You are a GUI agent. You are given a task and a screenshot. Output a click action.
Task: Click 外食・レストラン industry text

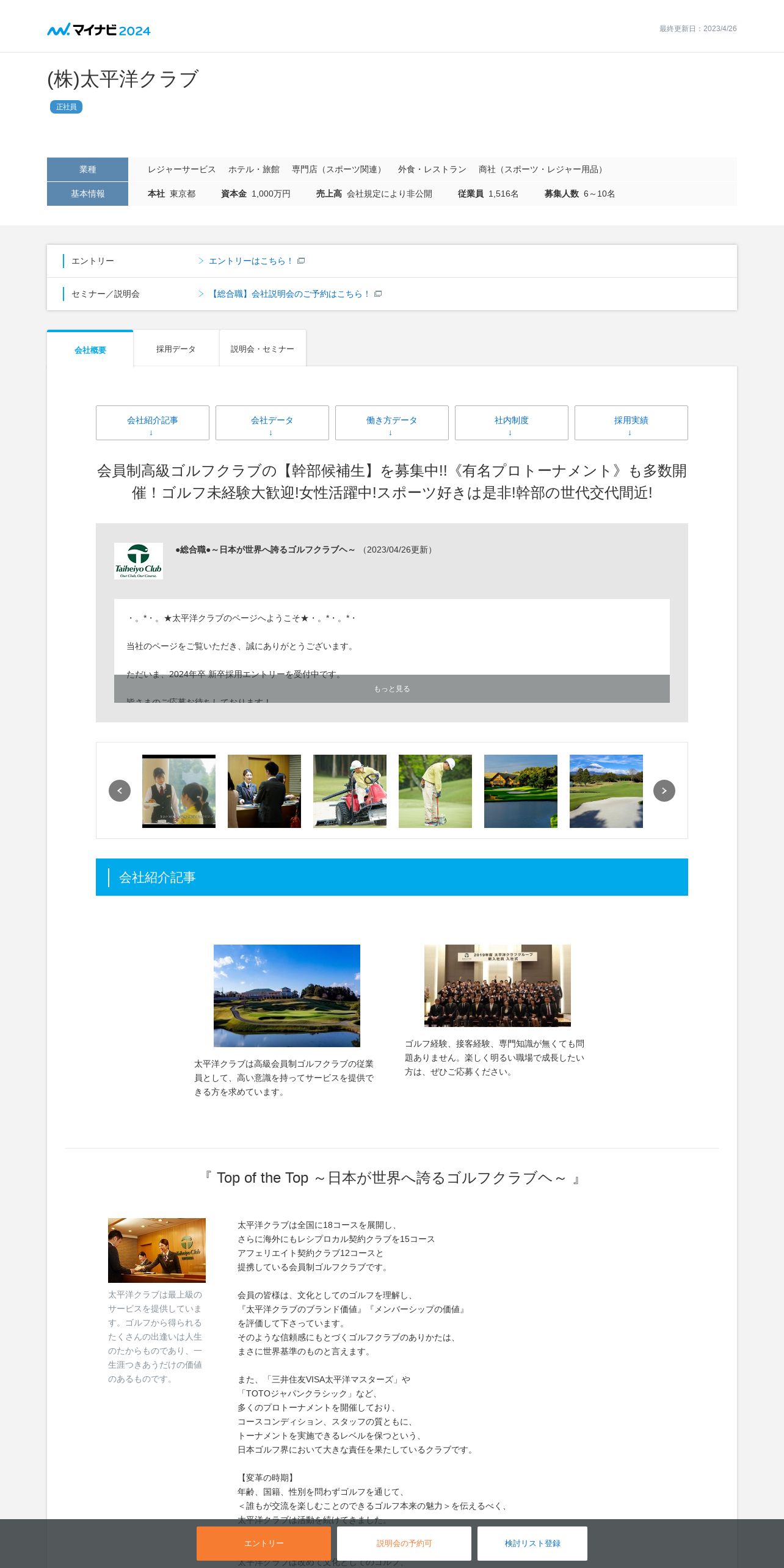click(432, 169)
